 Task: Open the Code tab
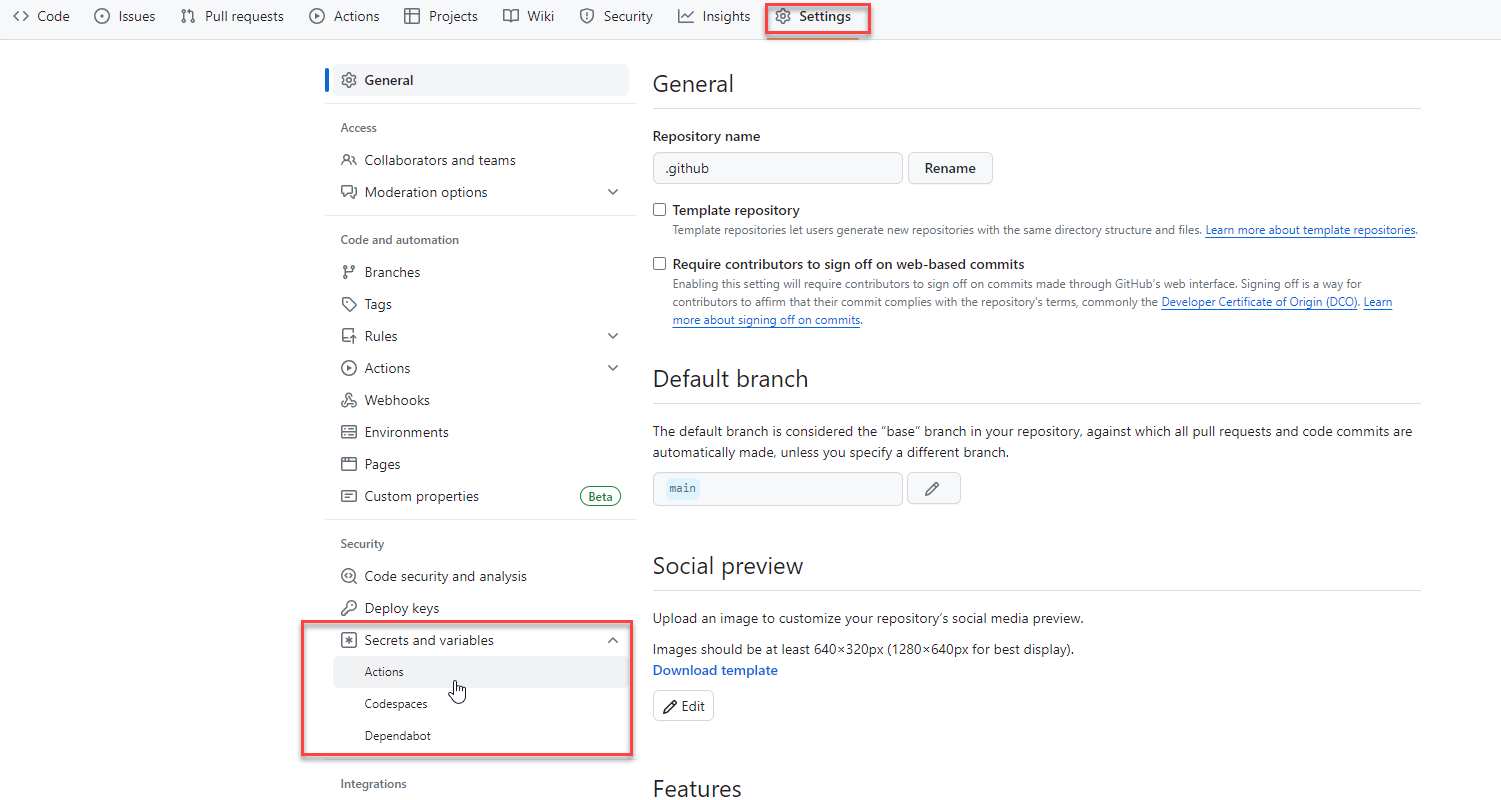[x=41, y=16]
